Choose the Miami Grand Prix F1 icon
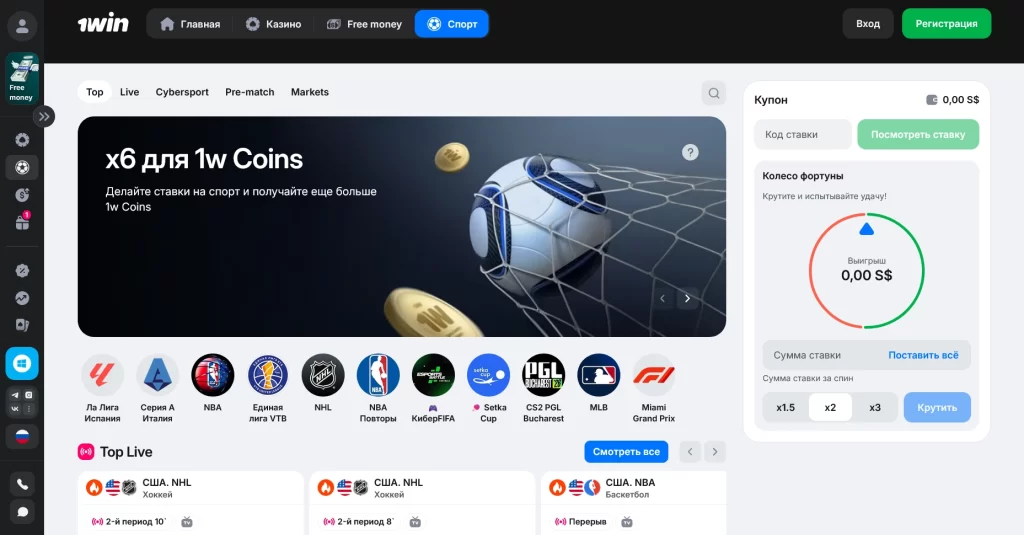Image resolution: width=1024 pixels, height=535 pixels. coord(654,375)
